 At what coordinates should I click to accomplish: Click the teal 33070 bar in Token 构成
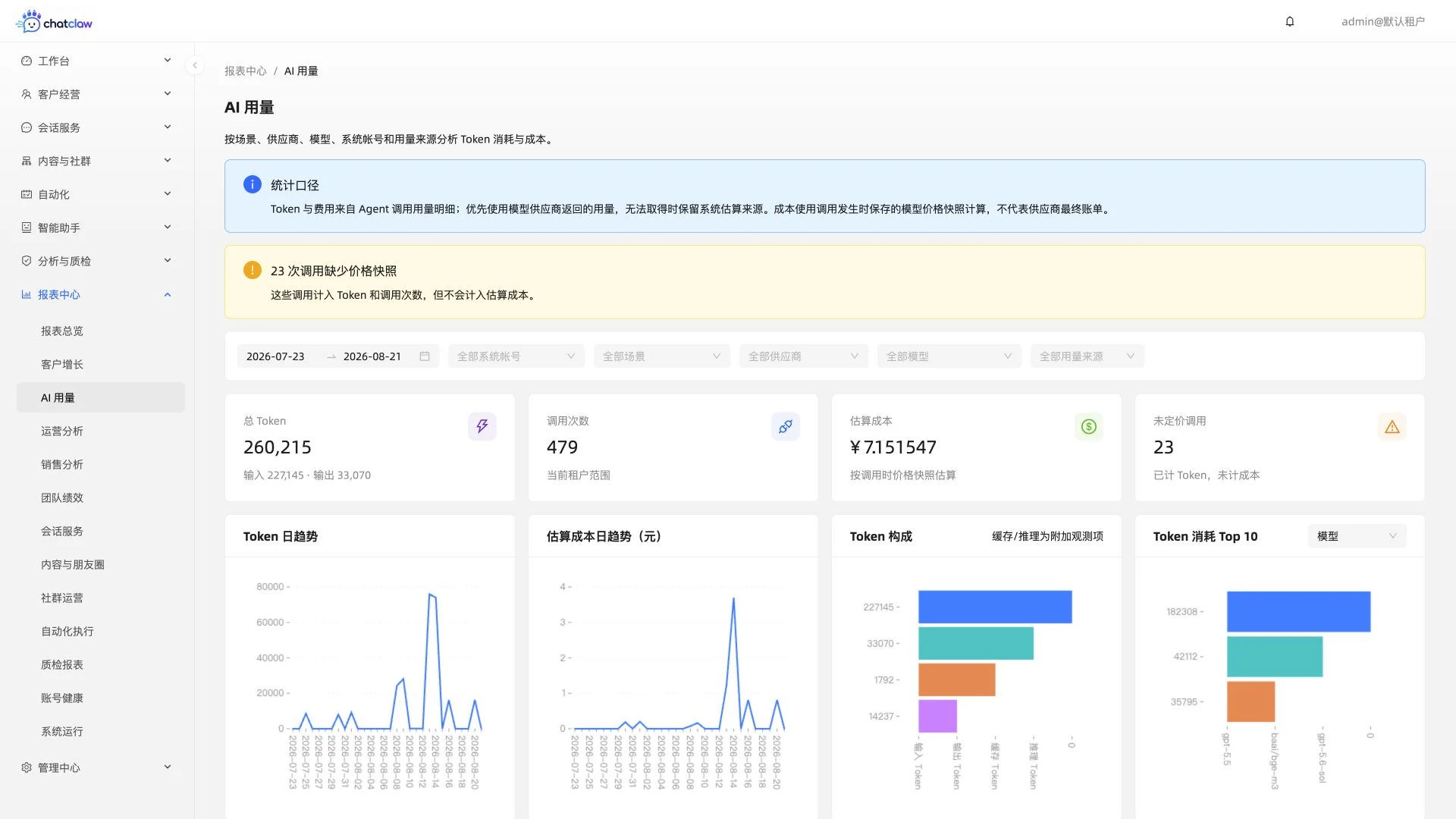(x=976, y=643)
